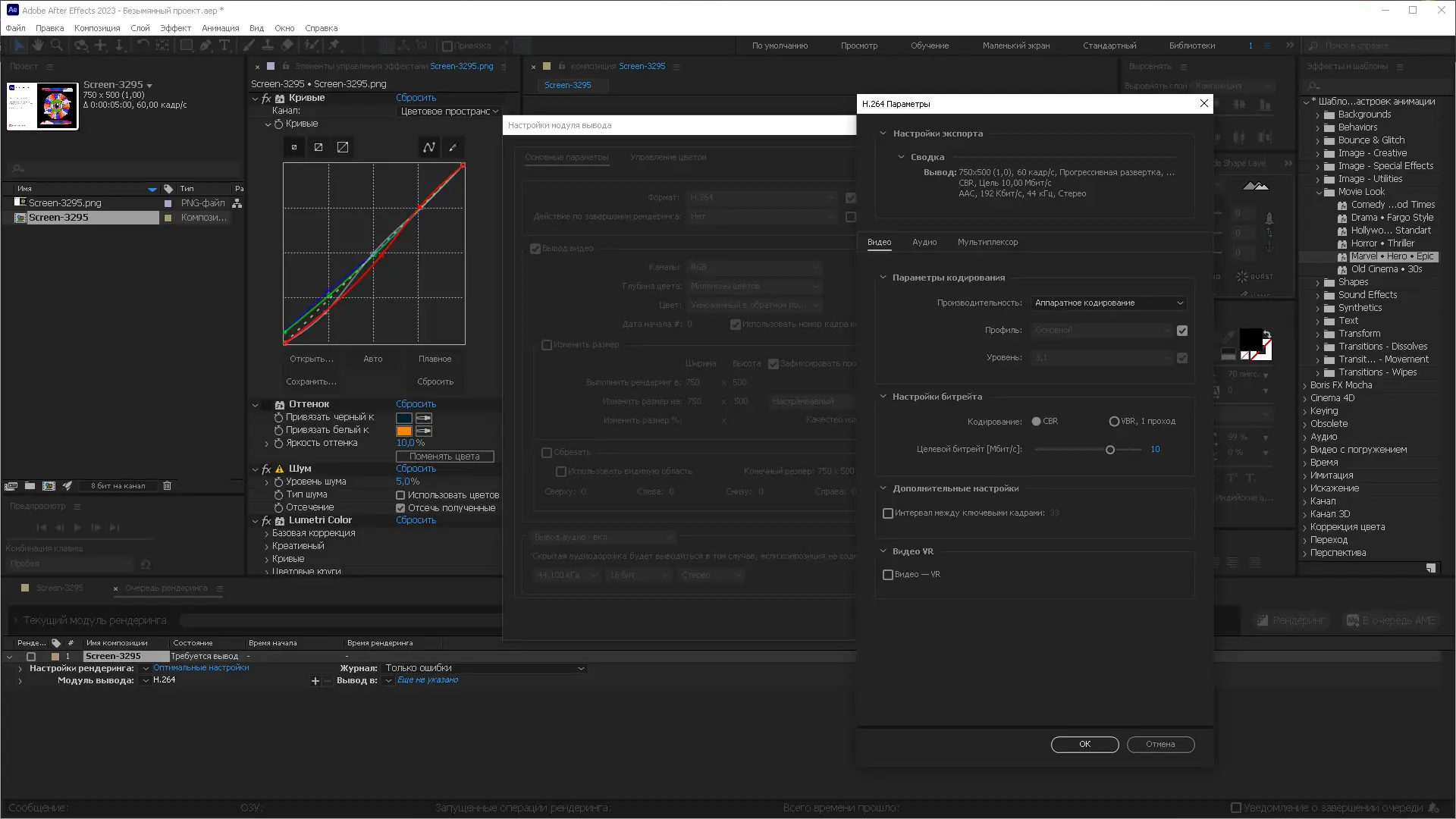The height and width of the screenshot is (819, 1456).
Task: Enable Видео — VR checkbox
Action: pyautogui.click(x=888, y=575)
